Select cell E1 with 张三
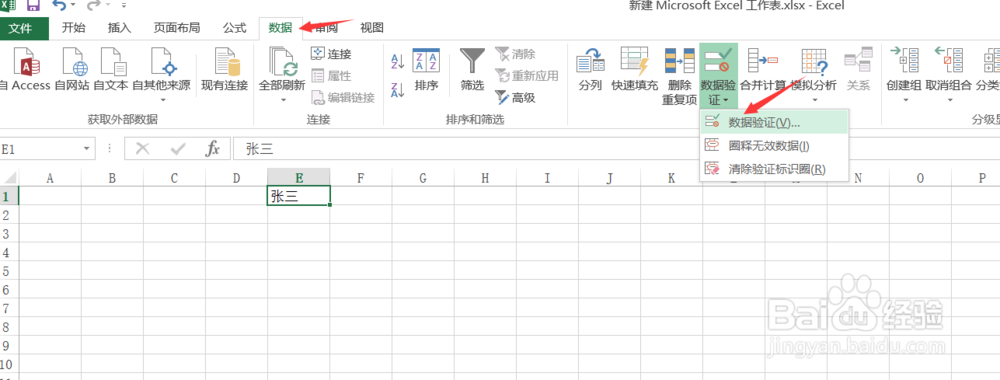 pos(299,196)
